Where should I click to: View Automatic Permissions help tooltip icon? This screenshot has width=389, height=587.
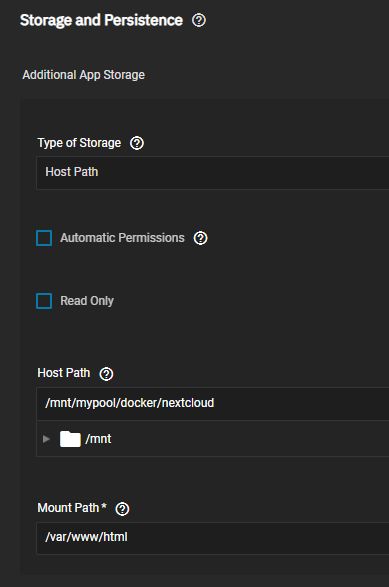(200, 238)
